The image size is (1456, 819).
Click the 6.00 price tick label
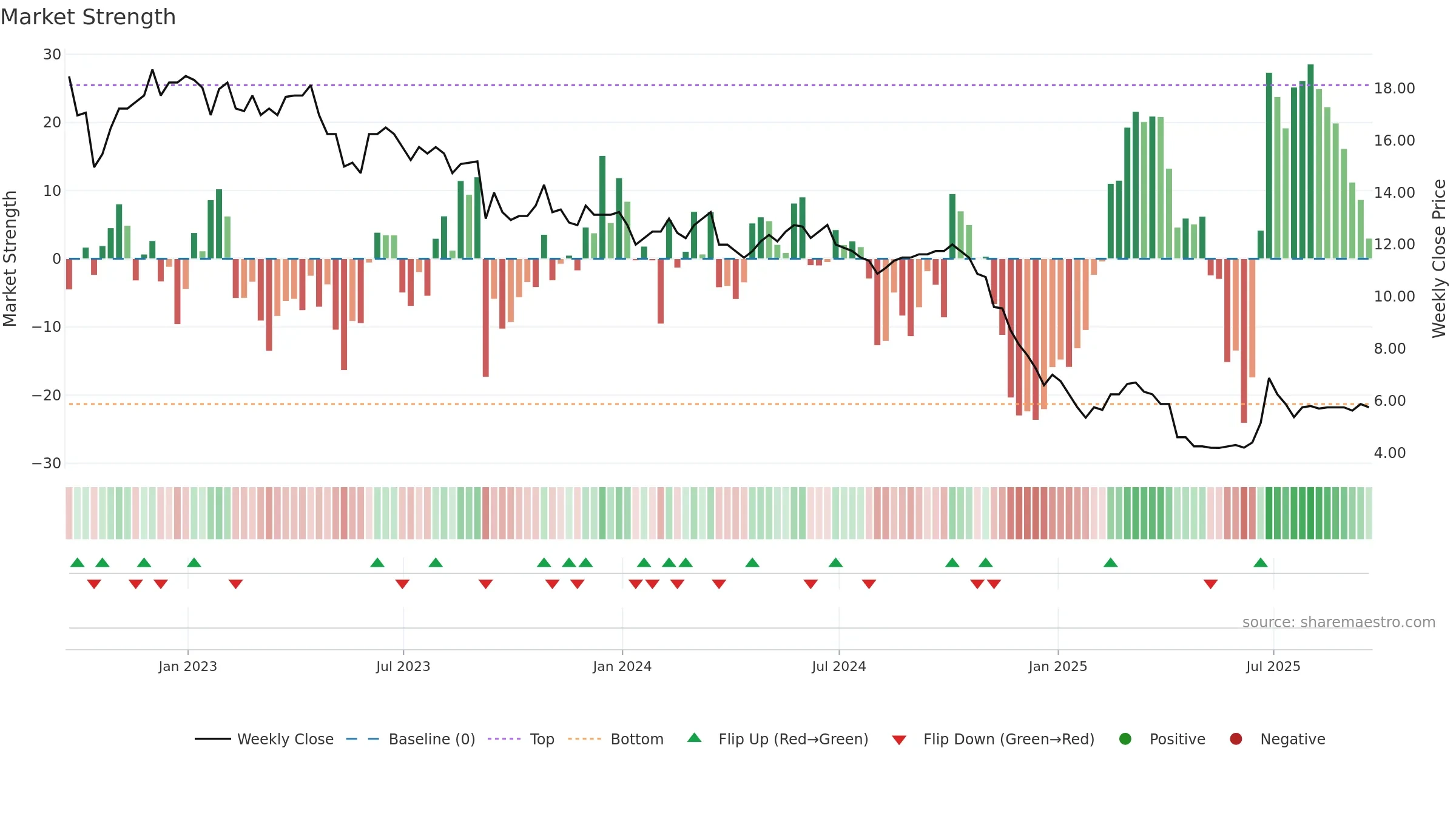pyautogui.click(x=1390, y=401)
